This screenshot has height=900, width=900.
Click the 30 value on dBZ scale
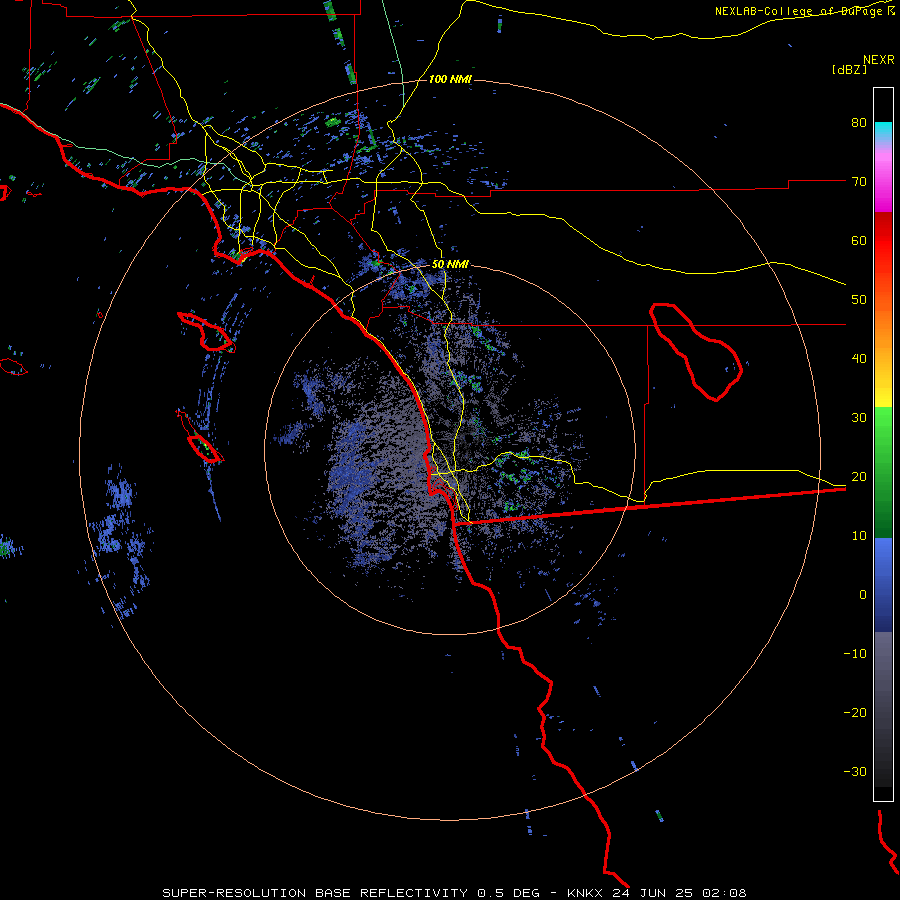click(x=859, y=418)
